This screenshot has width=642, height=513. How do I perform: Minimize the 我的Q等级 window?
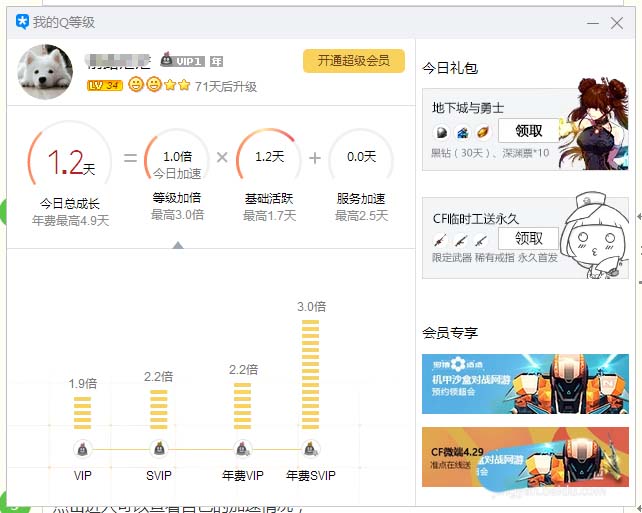(592, 23)
